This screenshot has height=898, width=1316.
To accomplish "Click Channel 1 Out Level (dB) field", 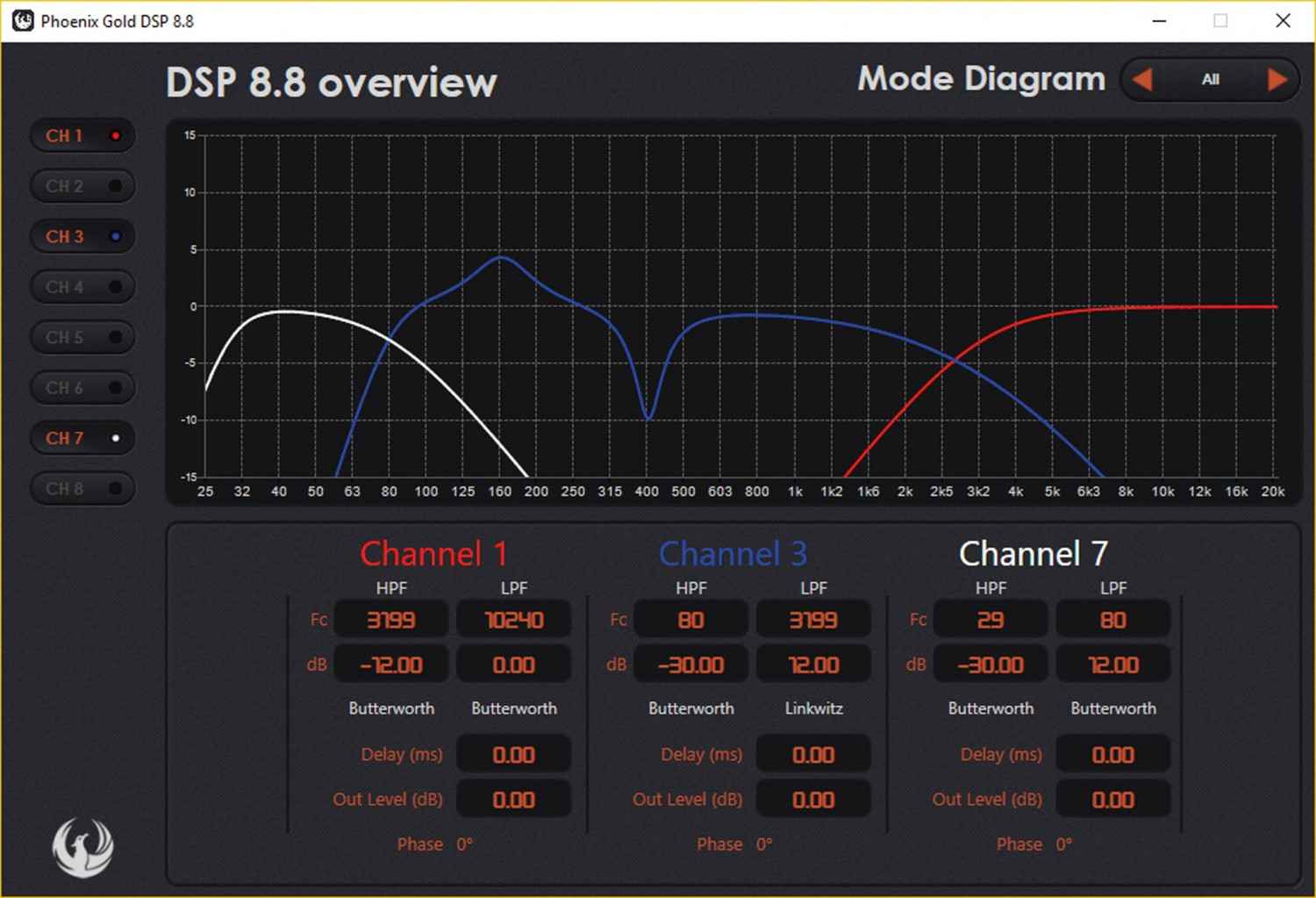I will (x=514, y=800).
